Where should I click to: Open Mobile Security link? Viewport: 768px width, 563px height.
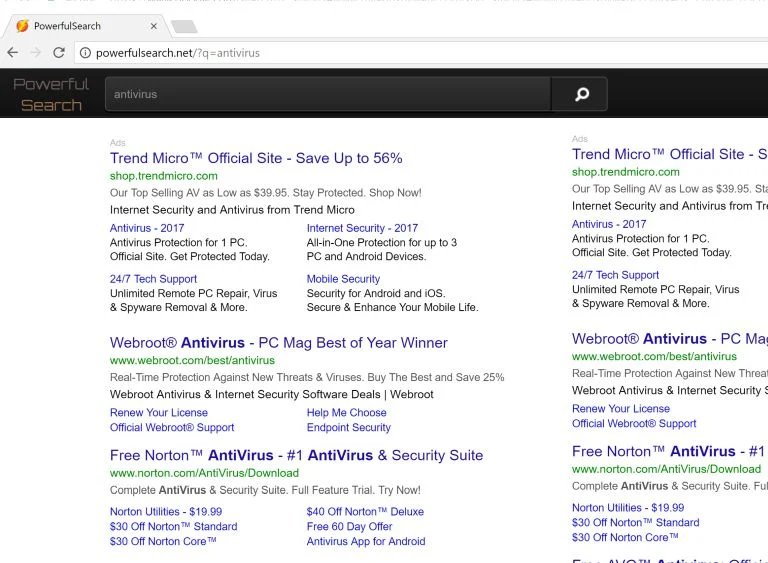pyautogui.click(x=343, y=279)
